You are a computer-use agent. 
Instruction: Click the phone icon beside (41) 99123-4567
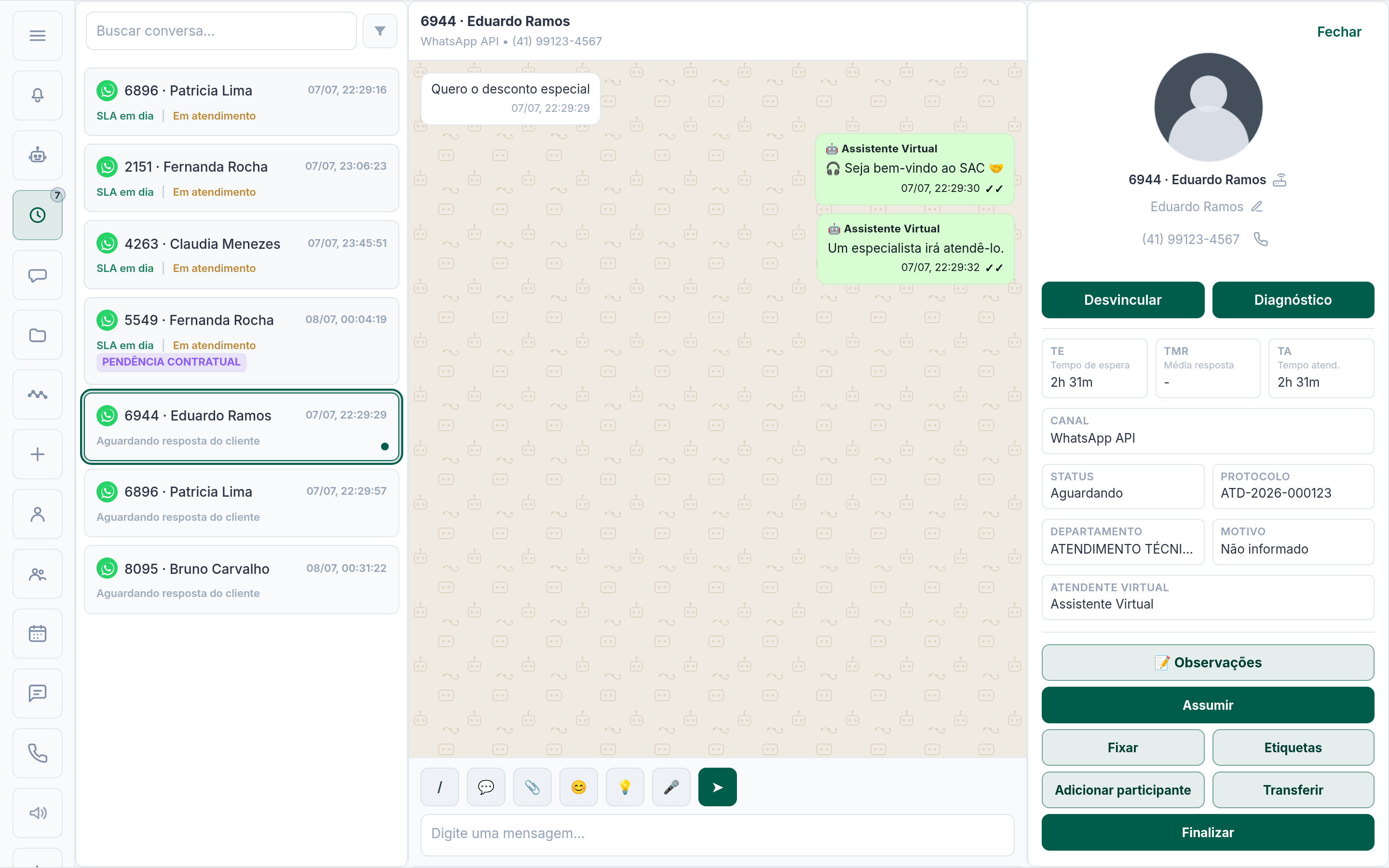pos(1261,239)
